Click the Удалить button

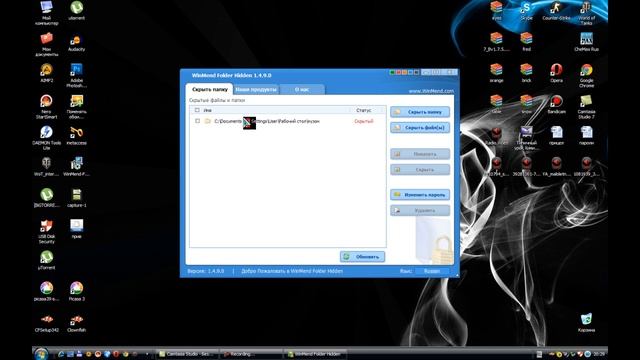pyautogui.click(x=420, y=210)
